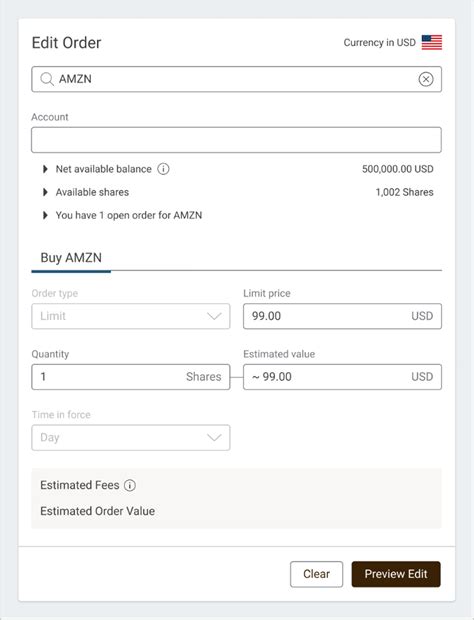Select the Buy AMZN tab

(71, 258)
